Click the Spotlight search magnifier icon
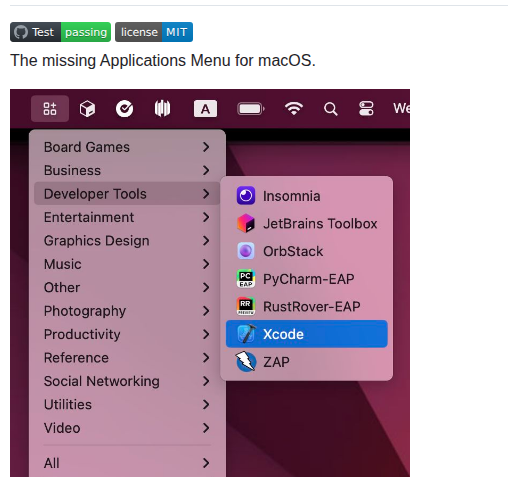 click(331, 109)
